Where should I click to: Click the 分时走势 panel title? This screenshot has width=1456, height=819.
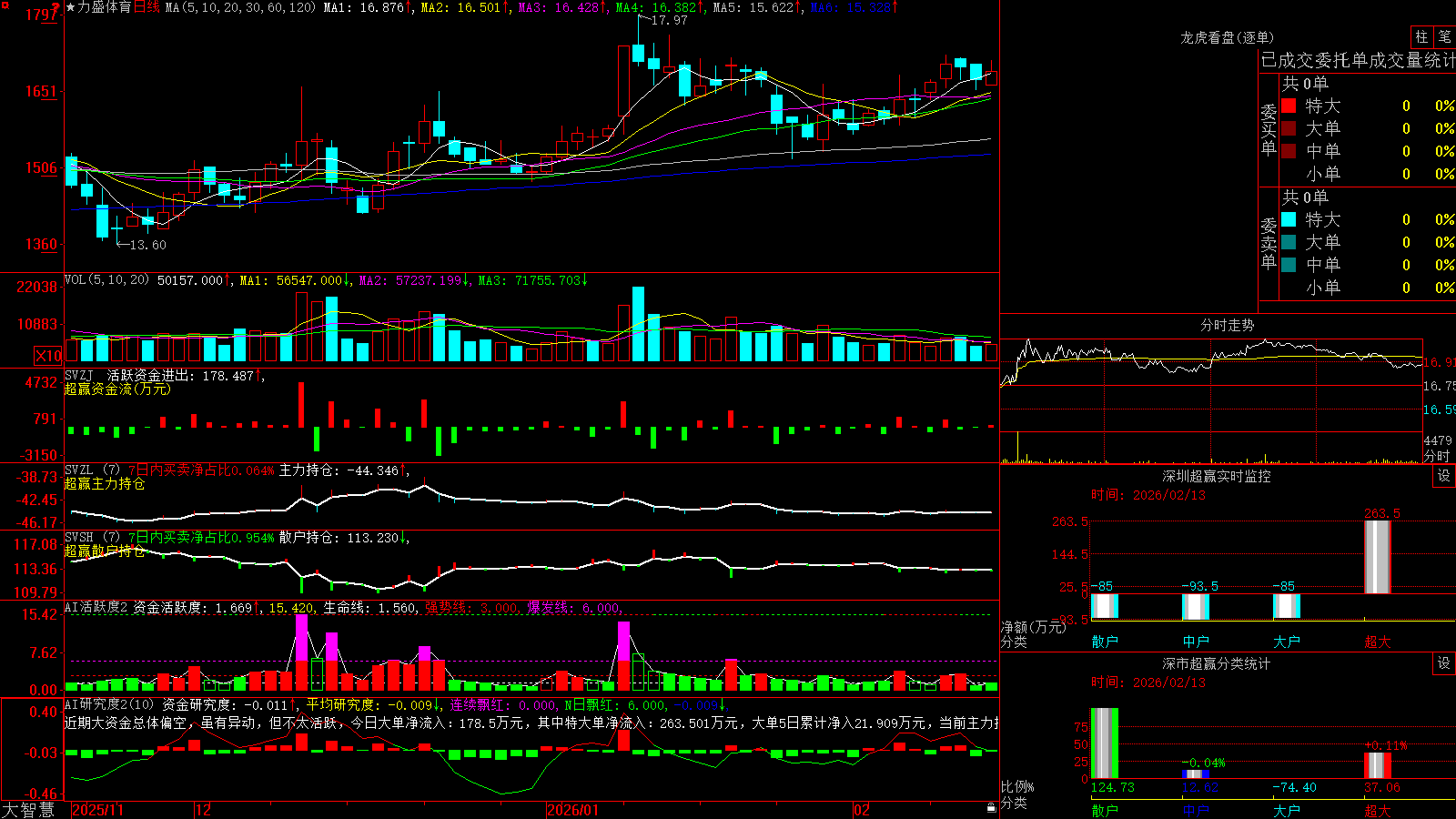click(1228, 325)
